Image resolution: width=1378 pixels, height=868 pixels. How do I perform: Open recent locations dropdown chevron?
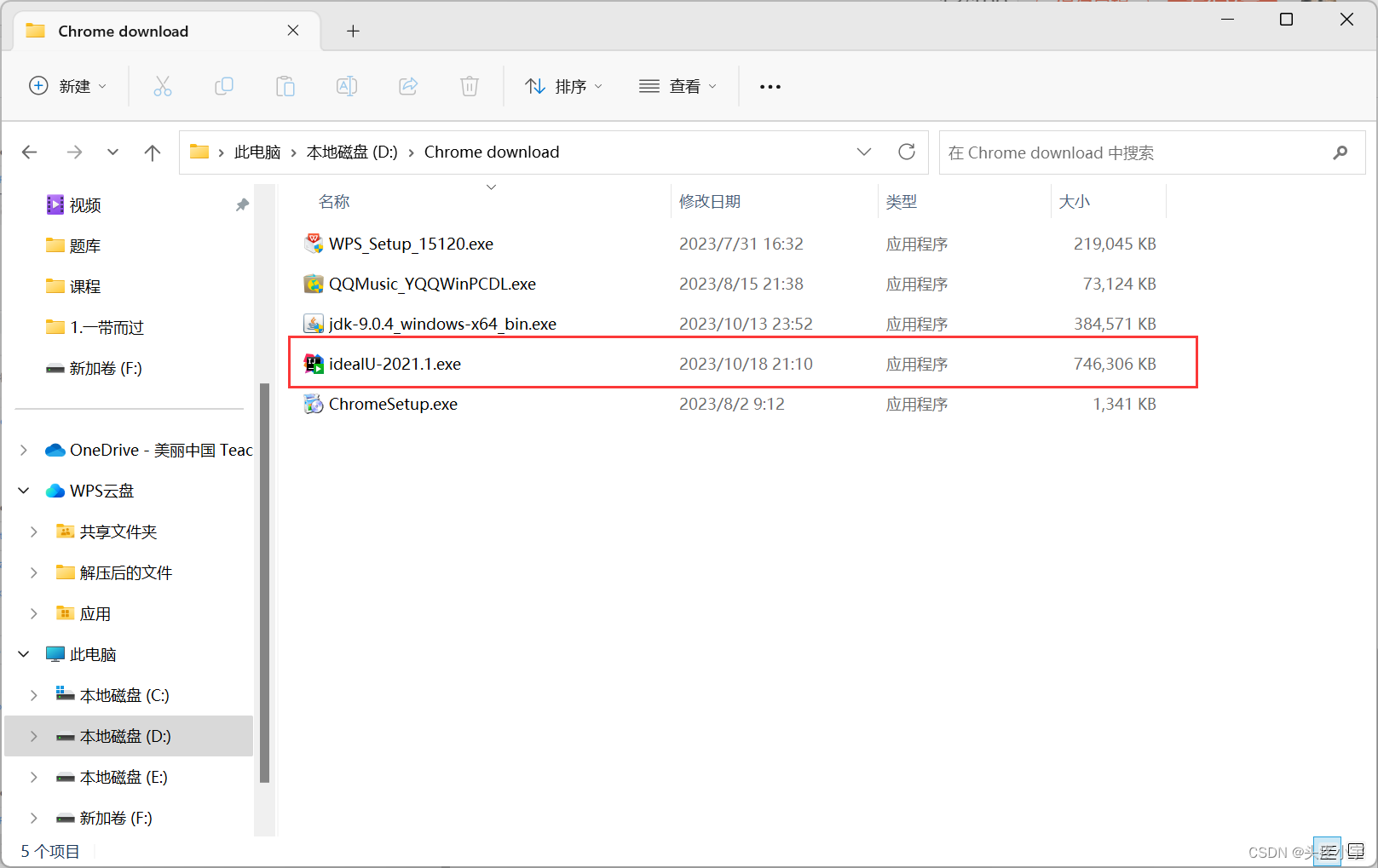112,152
